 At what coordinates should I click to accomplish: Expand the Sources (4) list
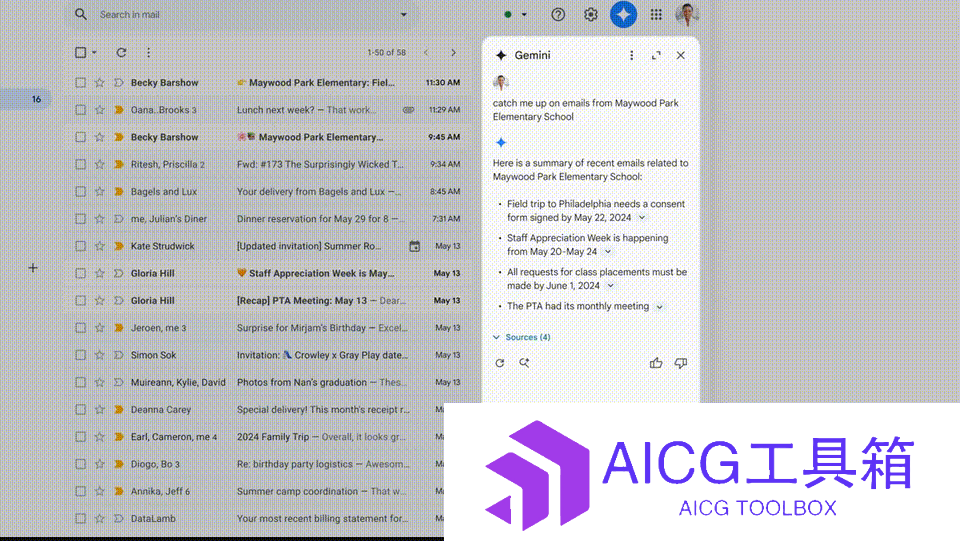click(522, 337)
